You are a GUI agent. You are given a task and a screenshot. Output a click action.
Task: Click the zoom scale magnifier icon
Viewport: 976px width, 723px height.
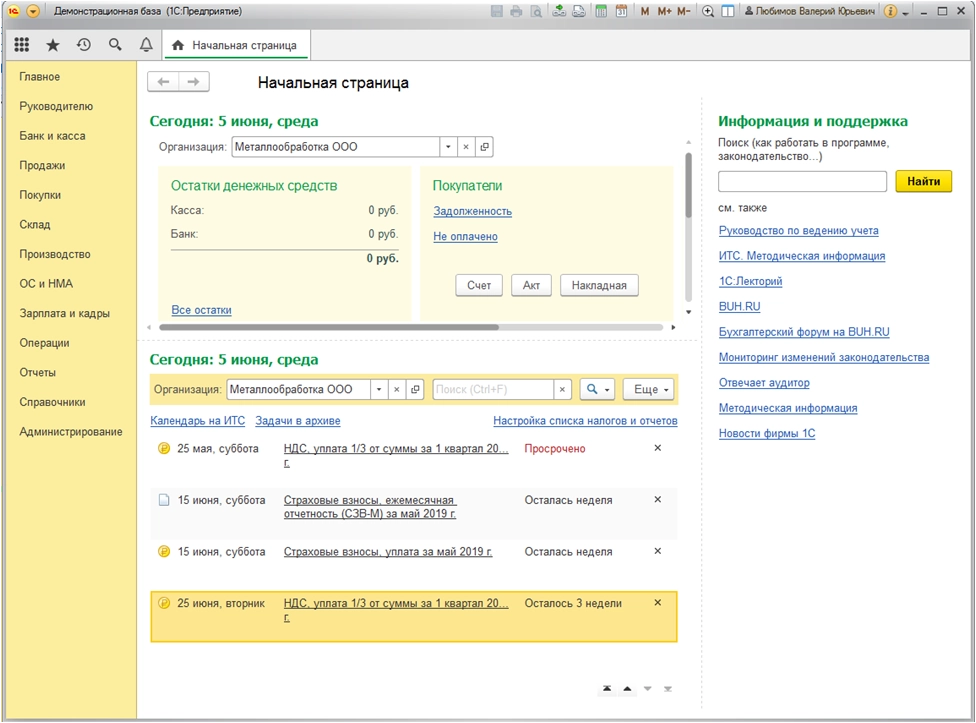(708, 11)
